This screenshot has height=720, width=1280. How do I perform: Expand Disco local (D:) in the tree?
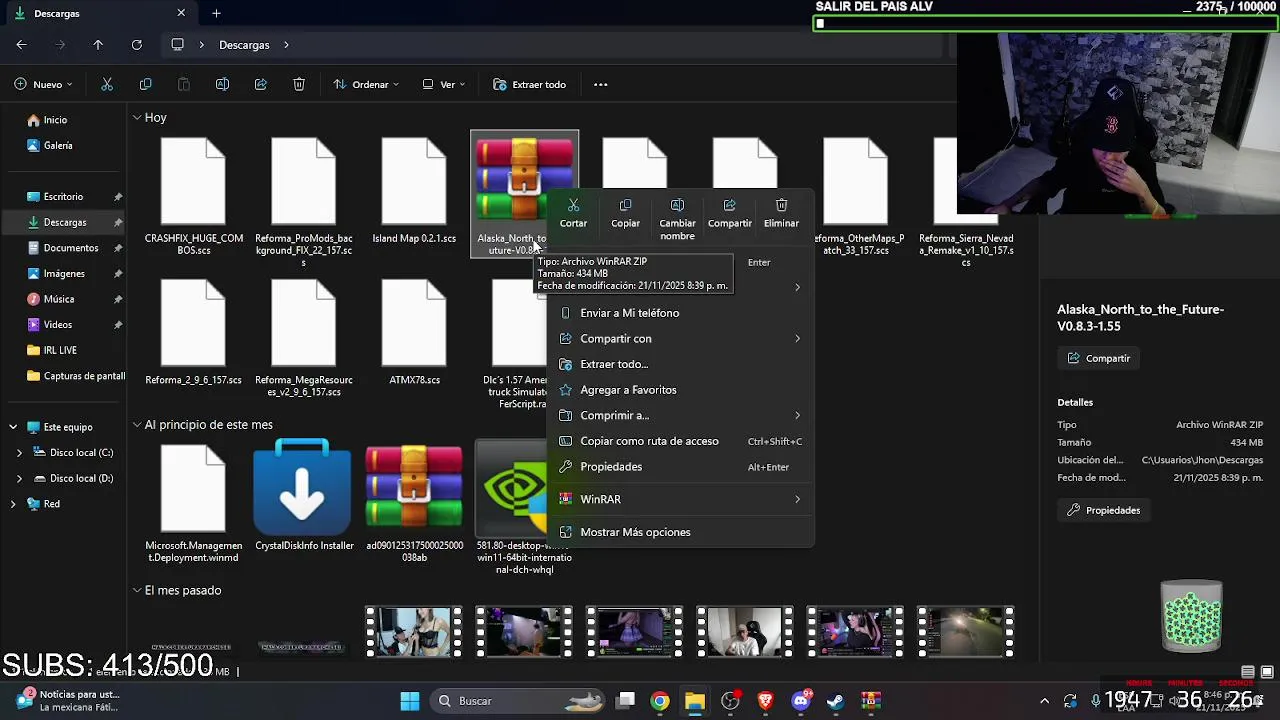(x=19, y=479)
